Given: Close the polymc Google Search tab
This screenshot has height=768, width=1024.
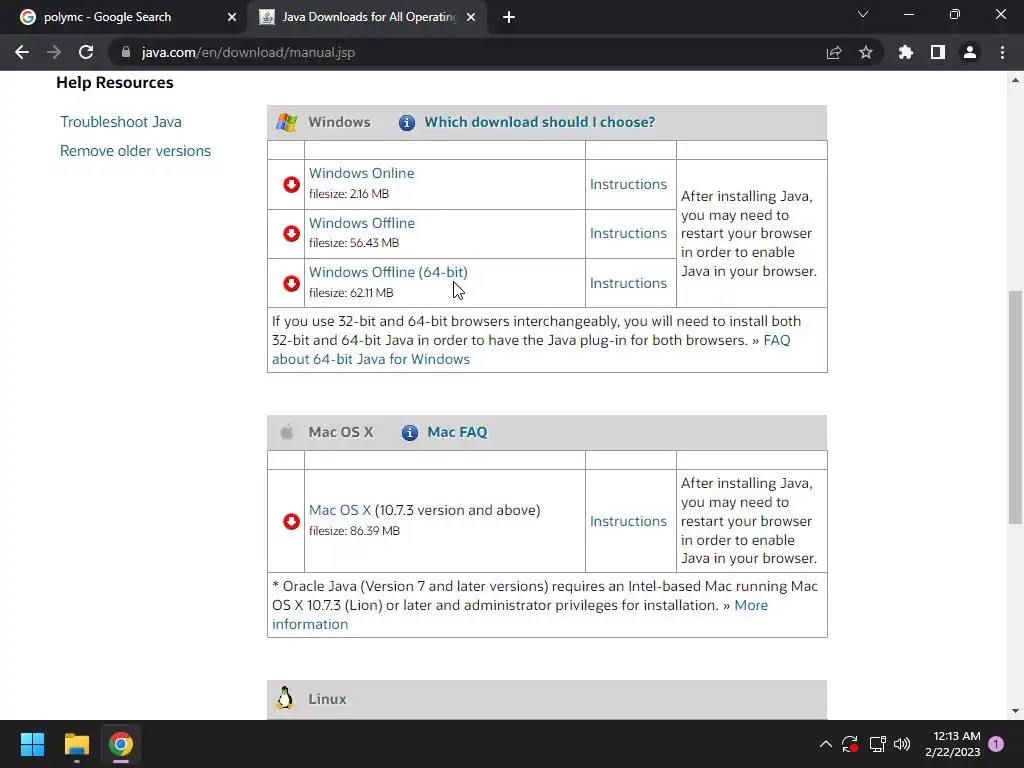Looking at the screenshot, I should 232,18.
